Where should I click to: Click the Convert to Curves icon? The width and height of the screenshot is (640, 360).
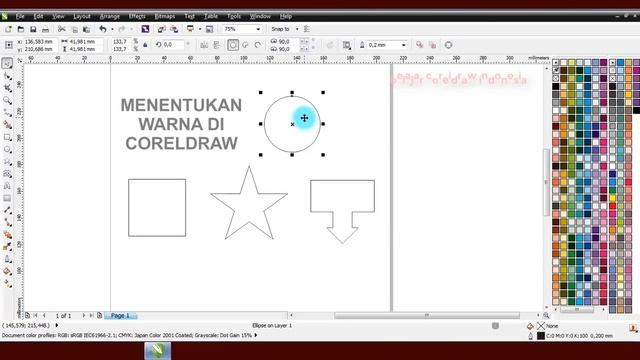[x=448, y=45]
